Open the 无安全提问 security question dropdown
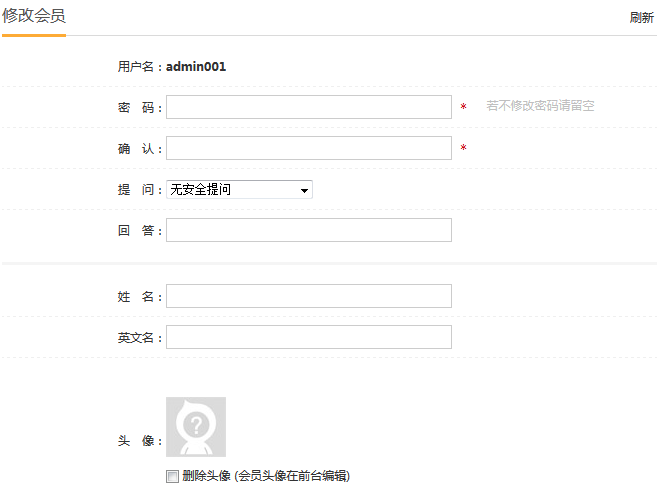The height and width of the screenshot is (491, 657). [240, 189]
